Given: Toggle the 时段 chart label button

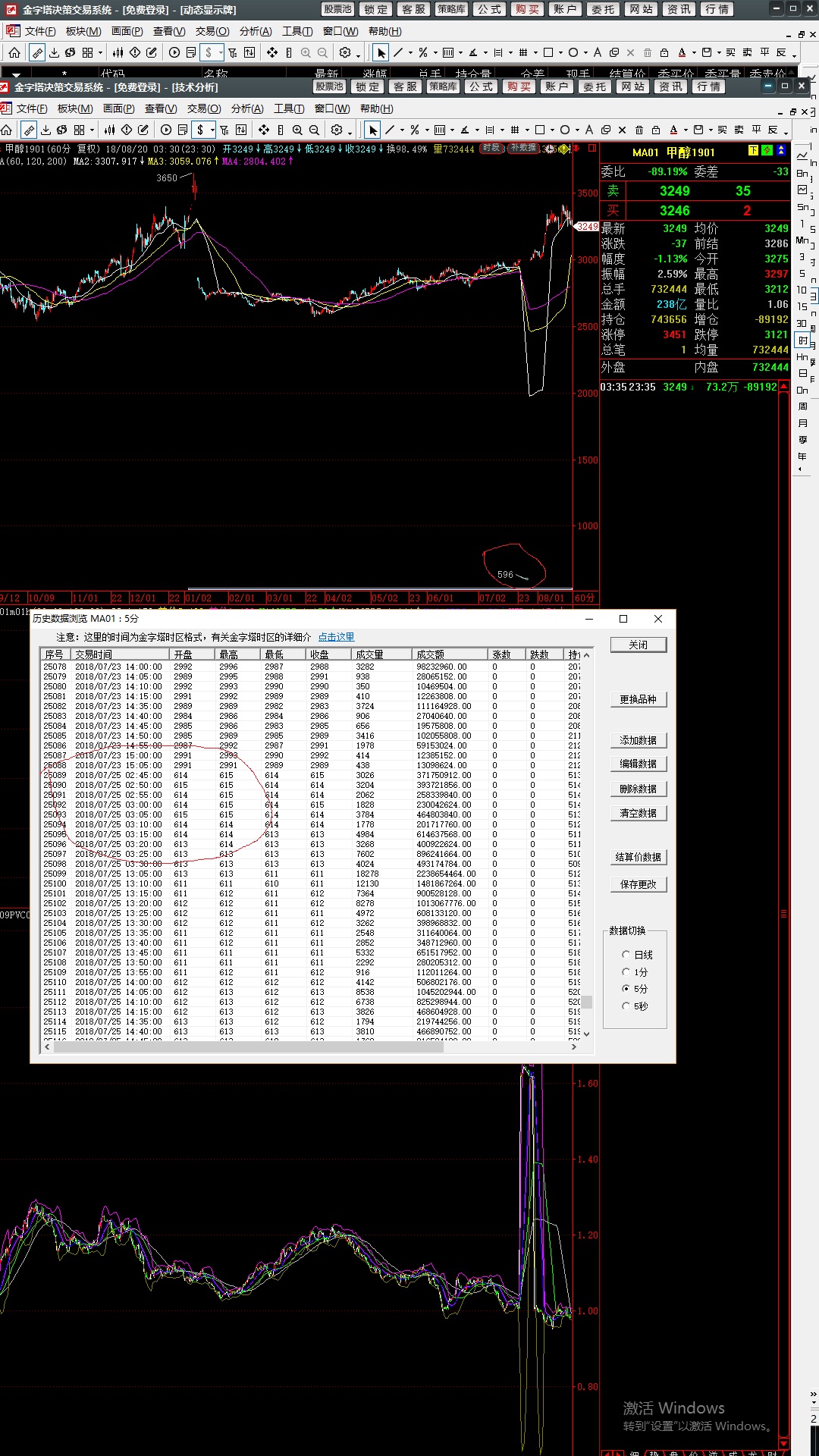Looking at the screenshot, I should pos(491,148).
